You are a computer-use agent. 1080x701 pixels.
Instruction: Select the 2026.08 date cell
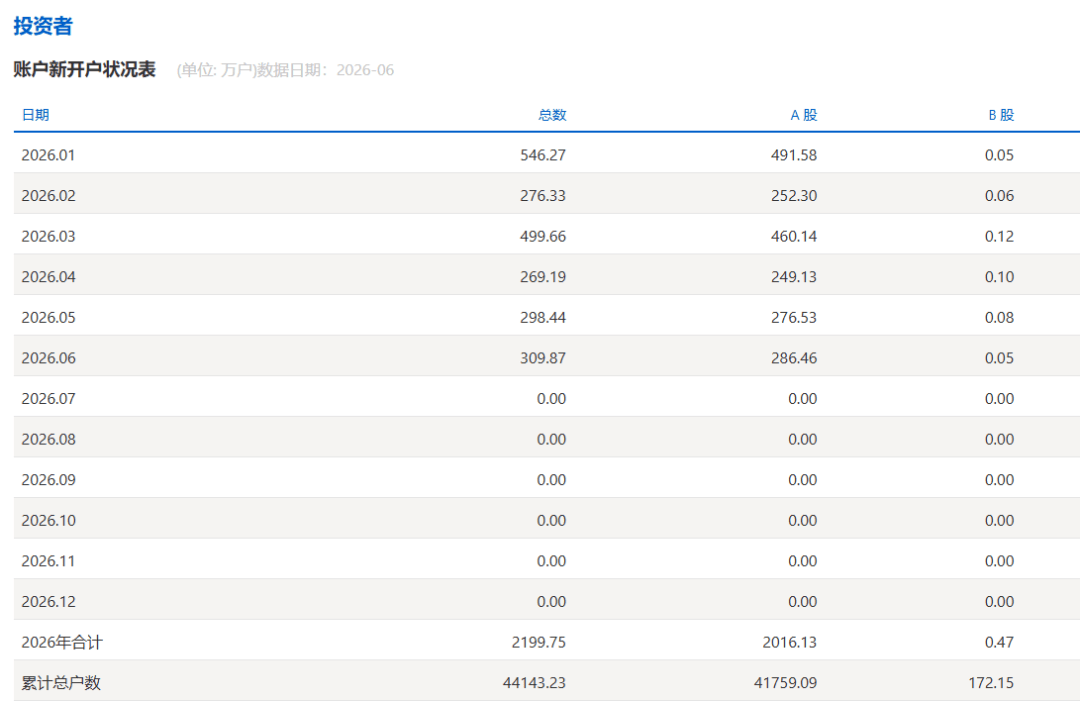click(x=48, y=439)
